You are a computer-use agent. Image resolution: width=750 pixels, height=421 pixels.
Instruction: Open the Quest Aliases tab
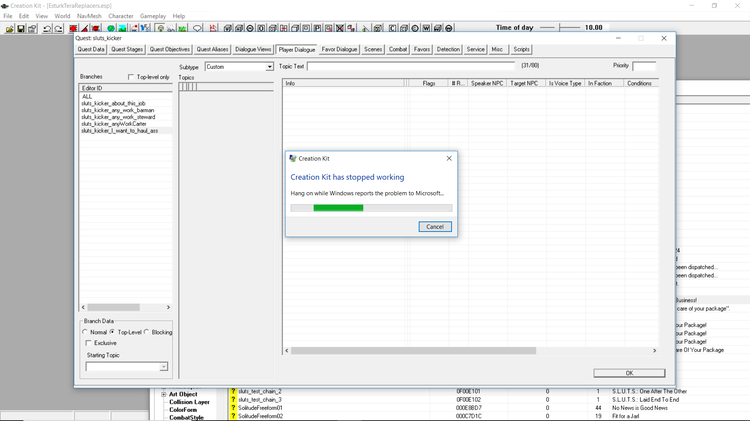tap(212, 49)
